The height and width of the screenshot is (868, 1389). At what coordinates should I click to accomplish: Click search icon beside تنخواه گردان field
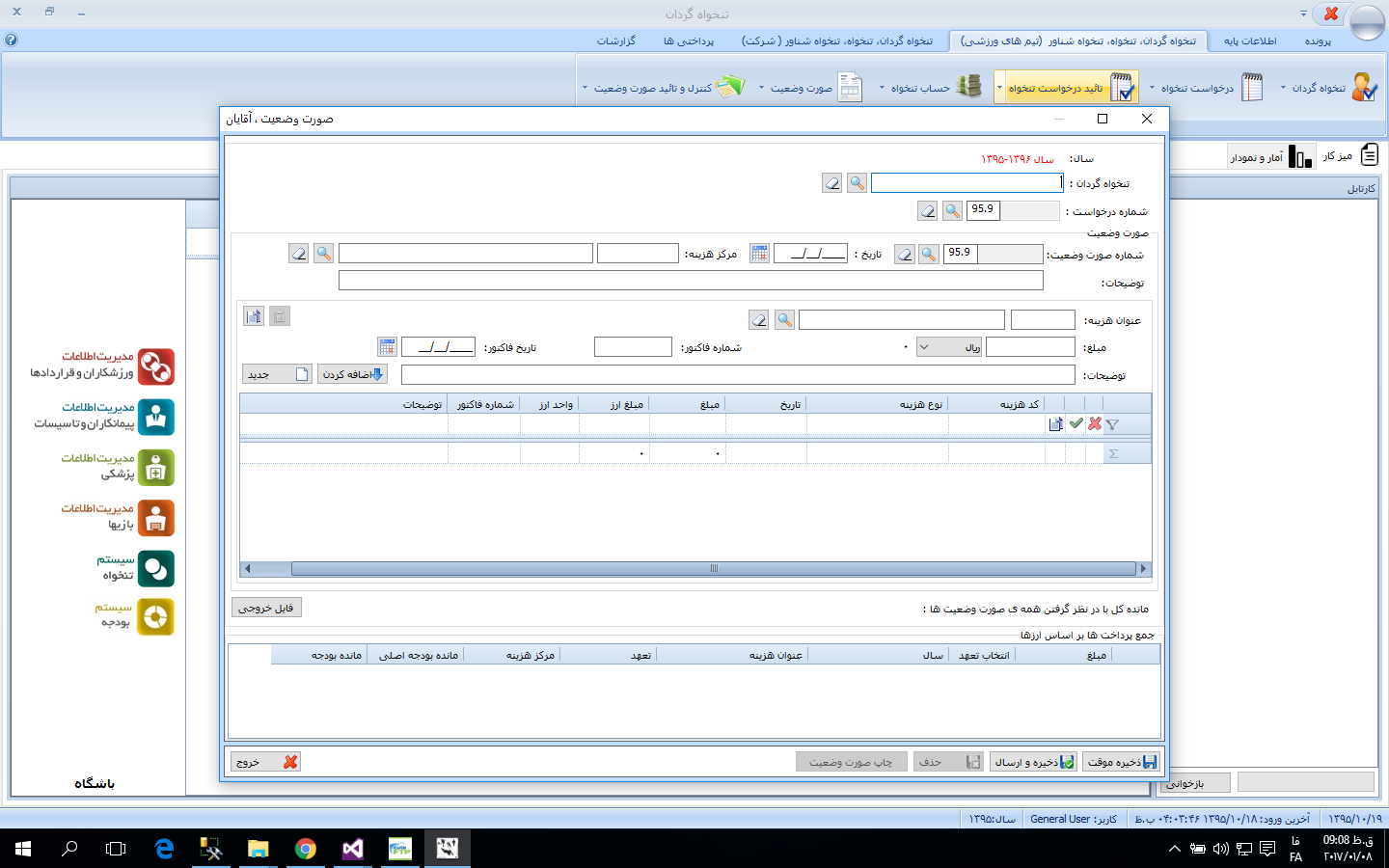point(857,183)
